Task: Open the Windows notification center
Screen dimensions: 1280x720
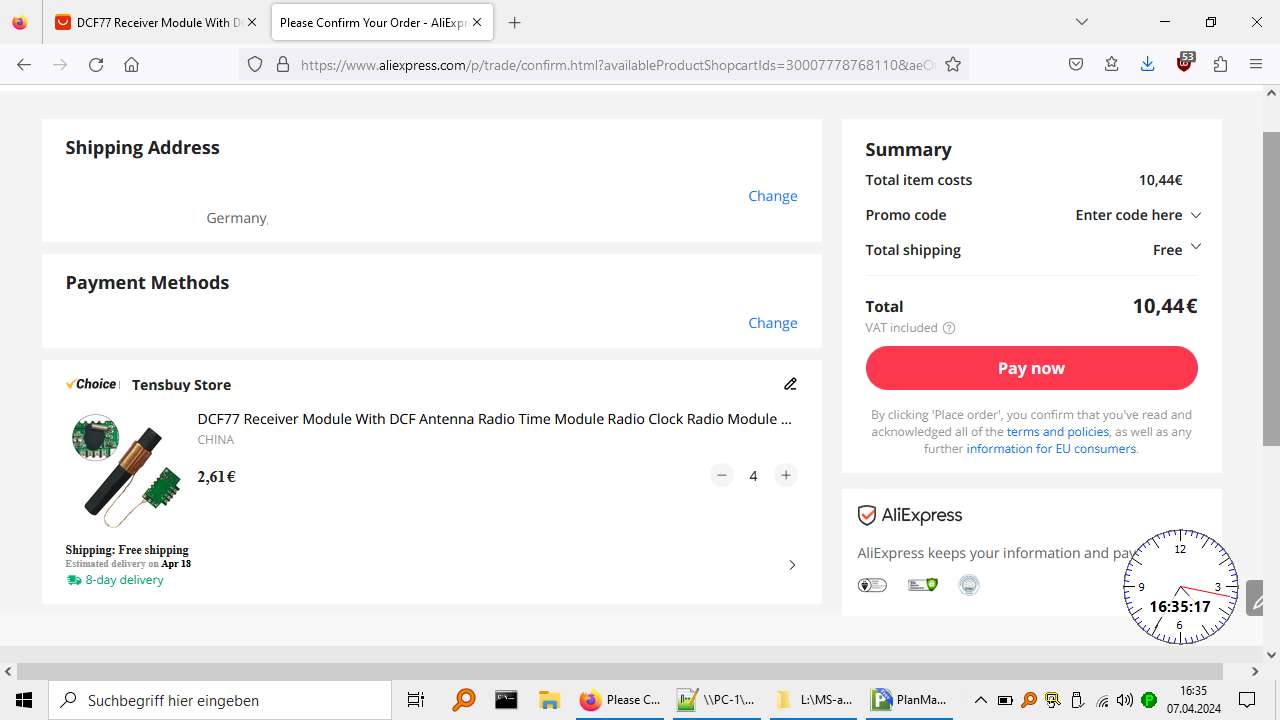Action: [1247, 700]
